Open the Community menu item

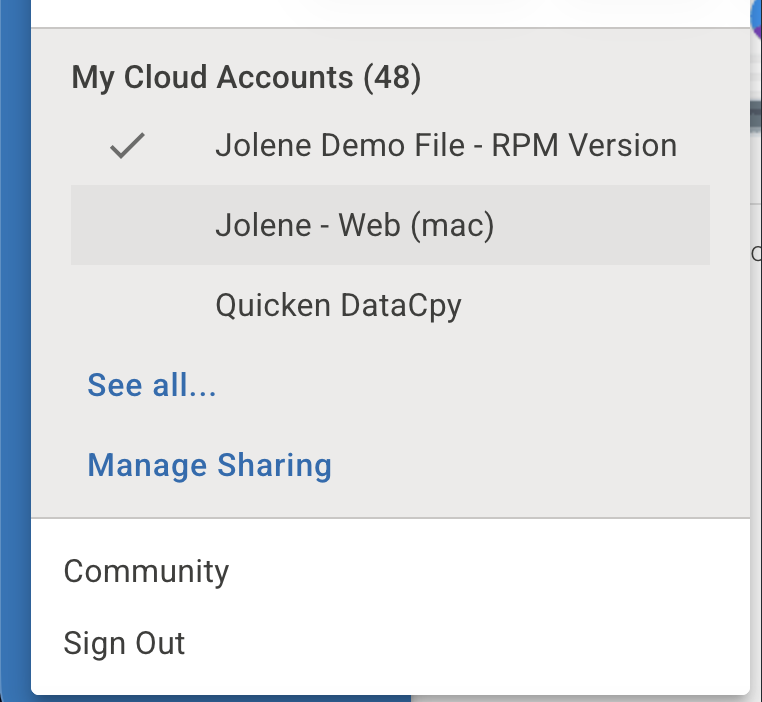146,571
